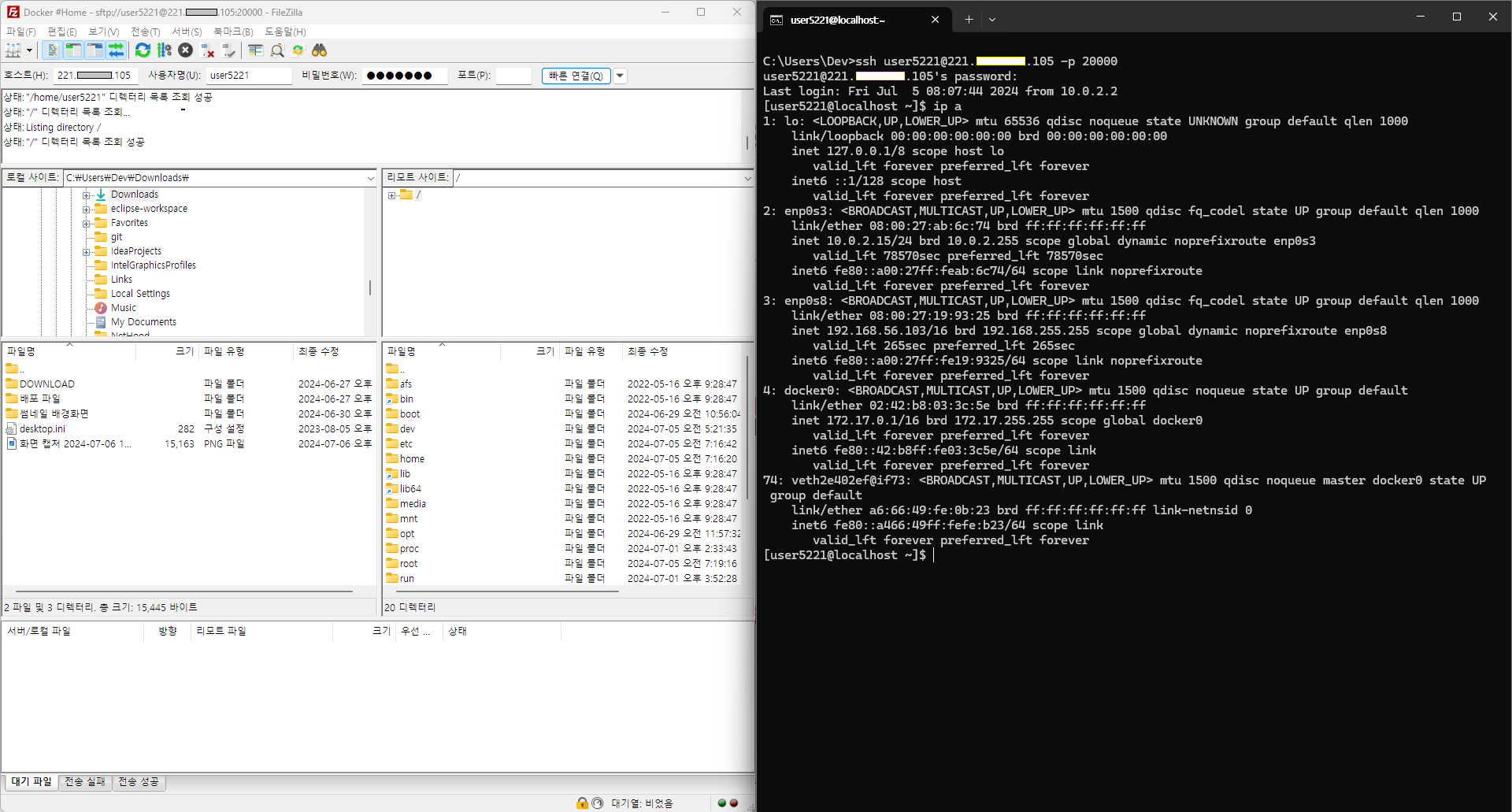Screen dimensions: 1512x812
Task: Open the 편집(E) menu
Action: [x=62, y=32]
